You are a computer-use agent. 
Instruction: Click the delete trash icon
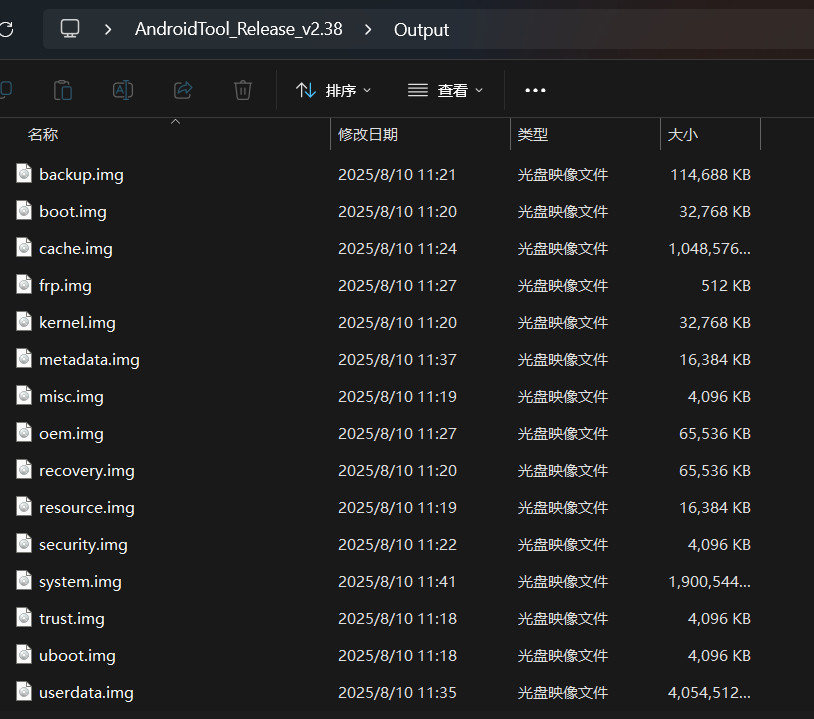point(242,90)
